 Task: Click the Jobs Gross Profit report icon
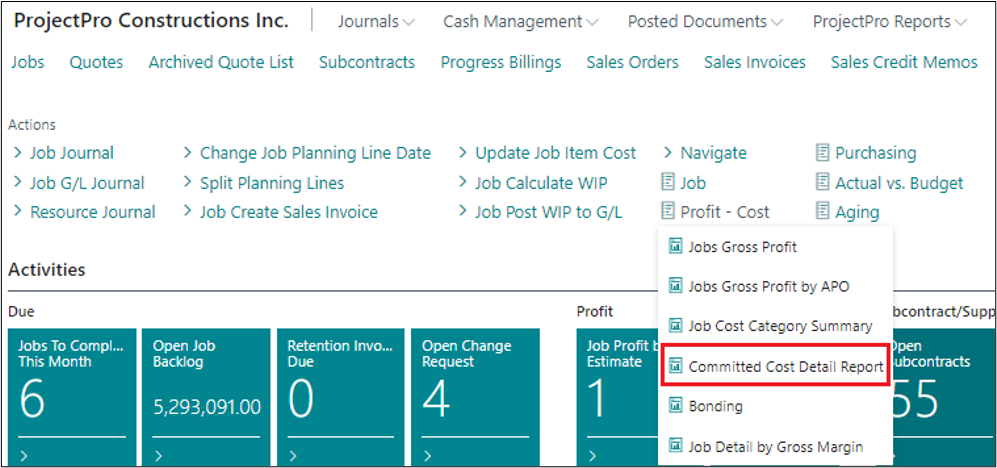(675, 246)
